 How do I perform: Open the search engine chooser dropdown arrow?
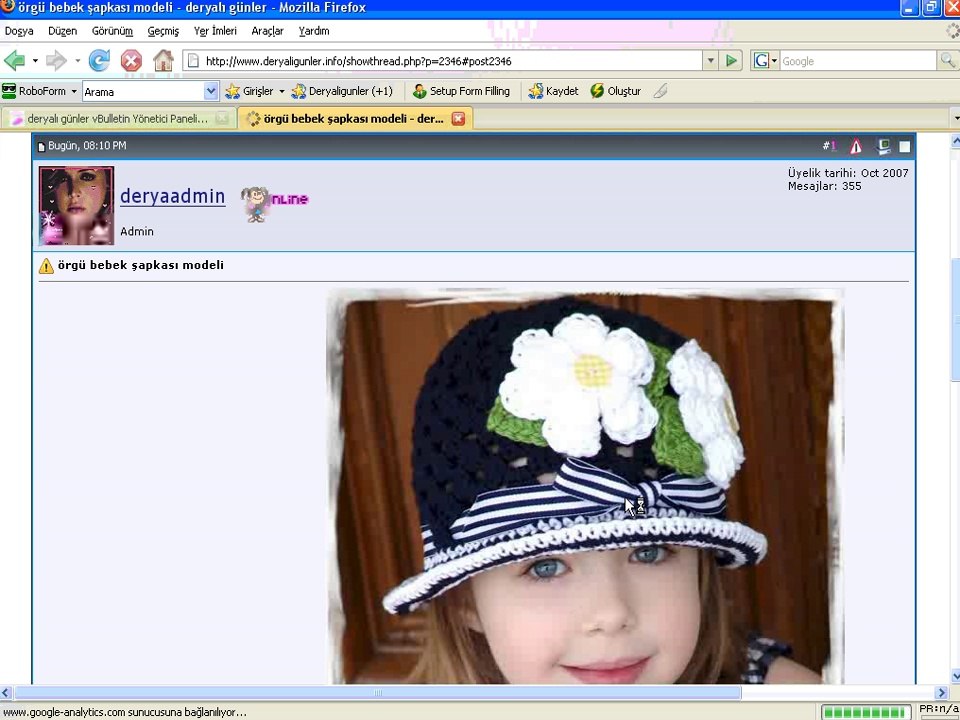pos(774,61)
